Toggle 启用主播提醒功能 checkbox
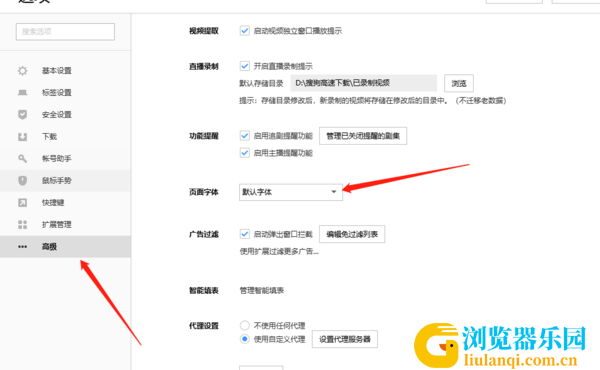This screenshot has width=600, height=370. [245, 153]
